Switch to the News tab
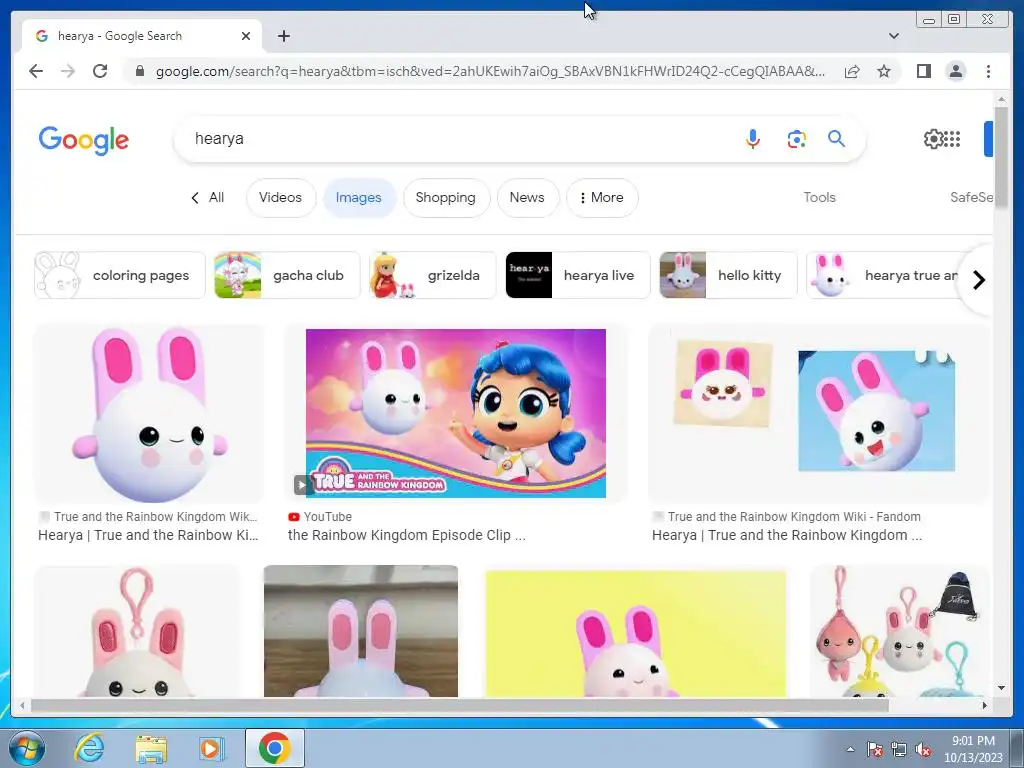The height and width of the screenshot is (768, 1024). pos(527,197)
